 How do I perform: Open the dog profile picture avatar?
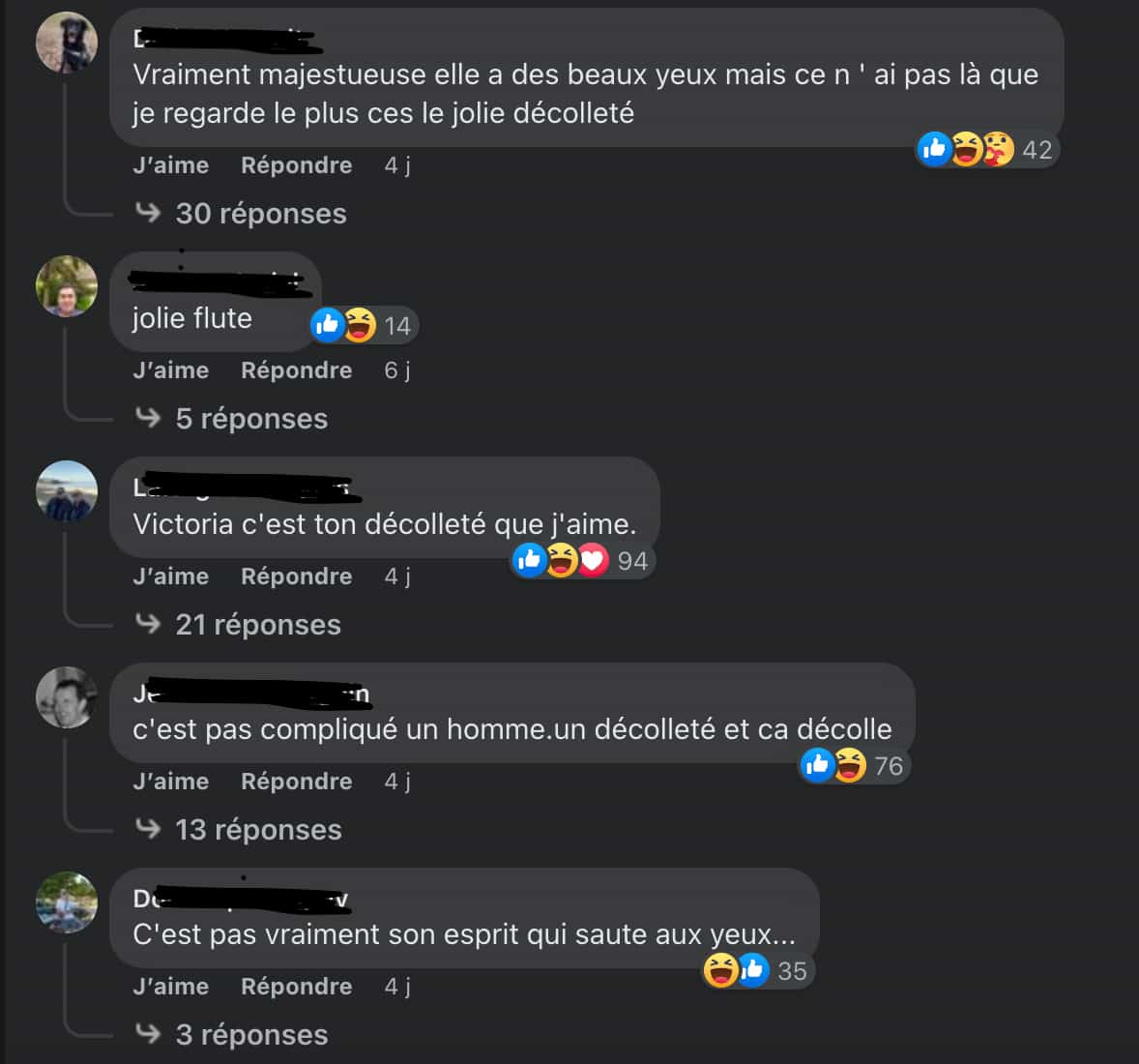pyautogui.click(x=67, y=43)
